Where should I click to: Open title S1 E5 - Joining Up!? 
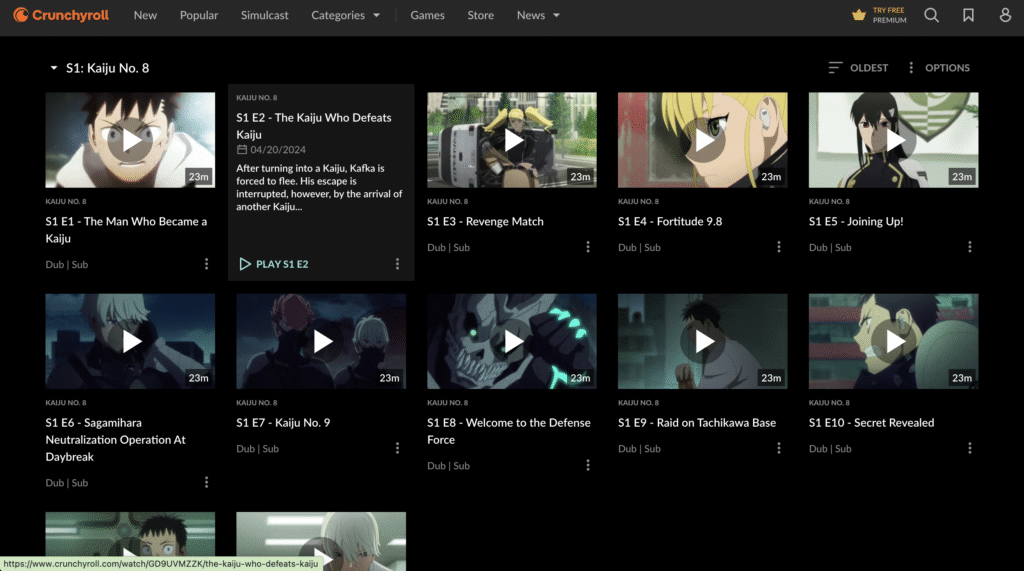(856, 221)
